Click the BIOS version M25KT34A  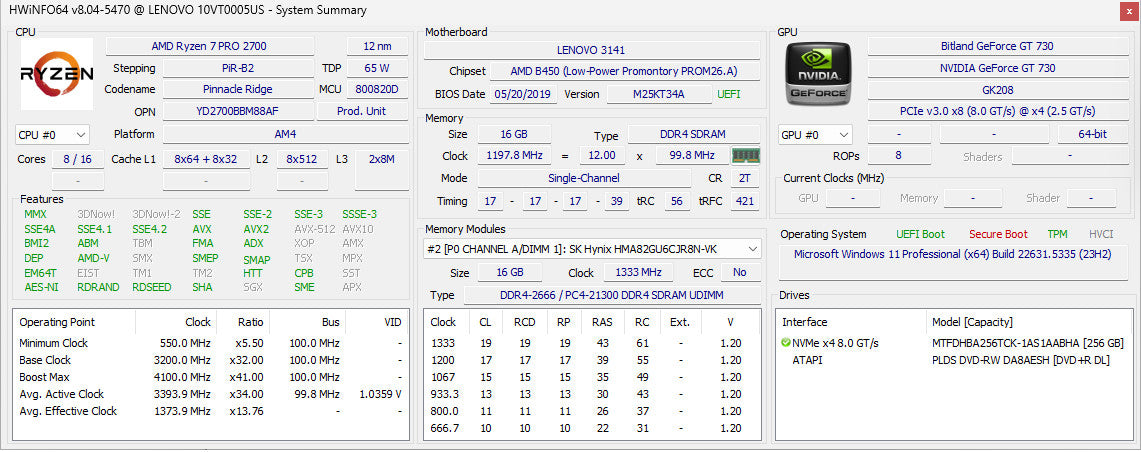pos(660,94)
